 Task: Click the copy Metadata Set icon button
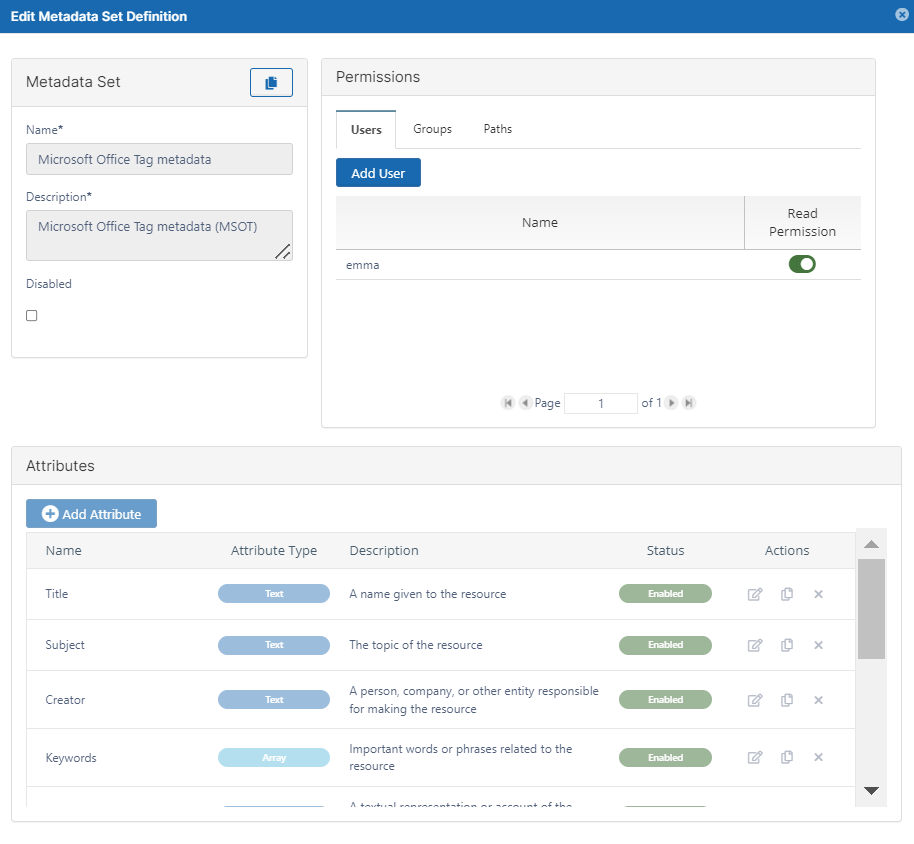(x=271, y=83)
